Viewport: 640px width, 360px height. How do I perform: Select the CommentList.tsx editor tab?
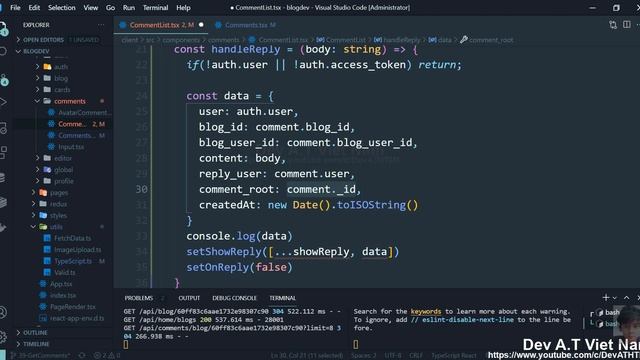coord(162,25)
